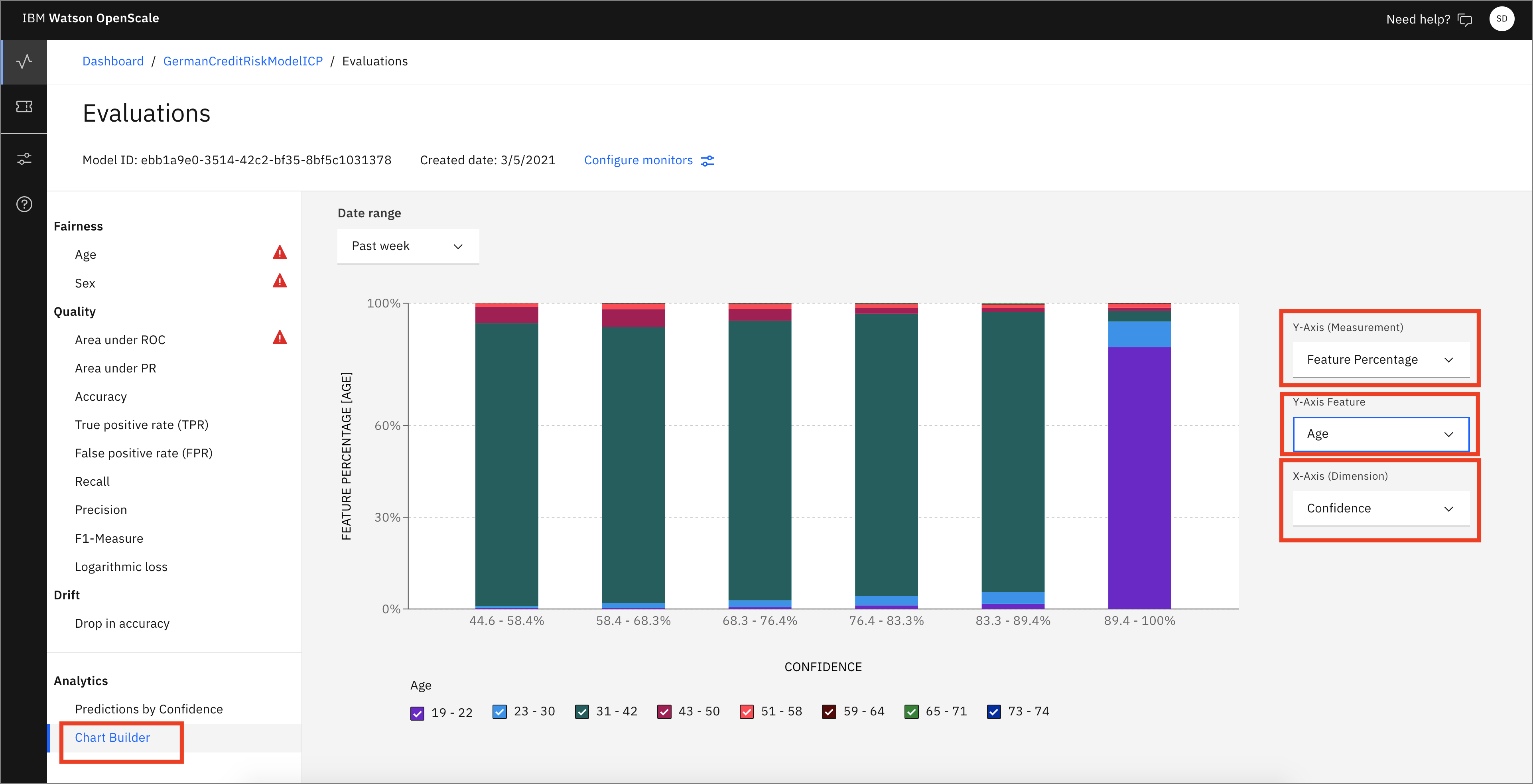Select Recall metric
1533x784 pixels.
(x=92, y=482)
